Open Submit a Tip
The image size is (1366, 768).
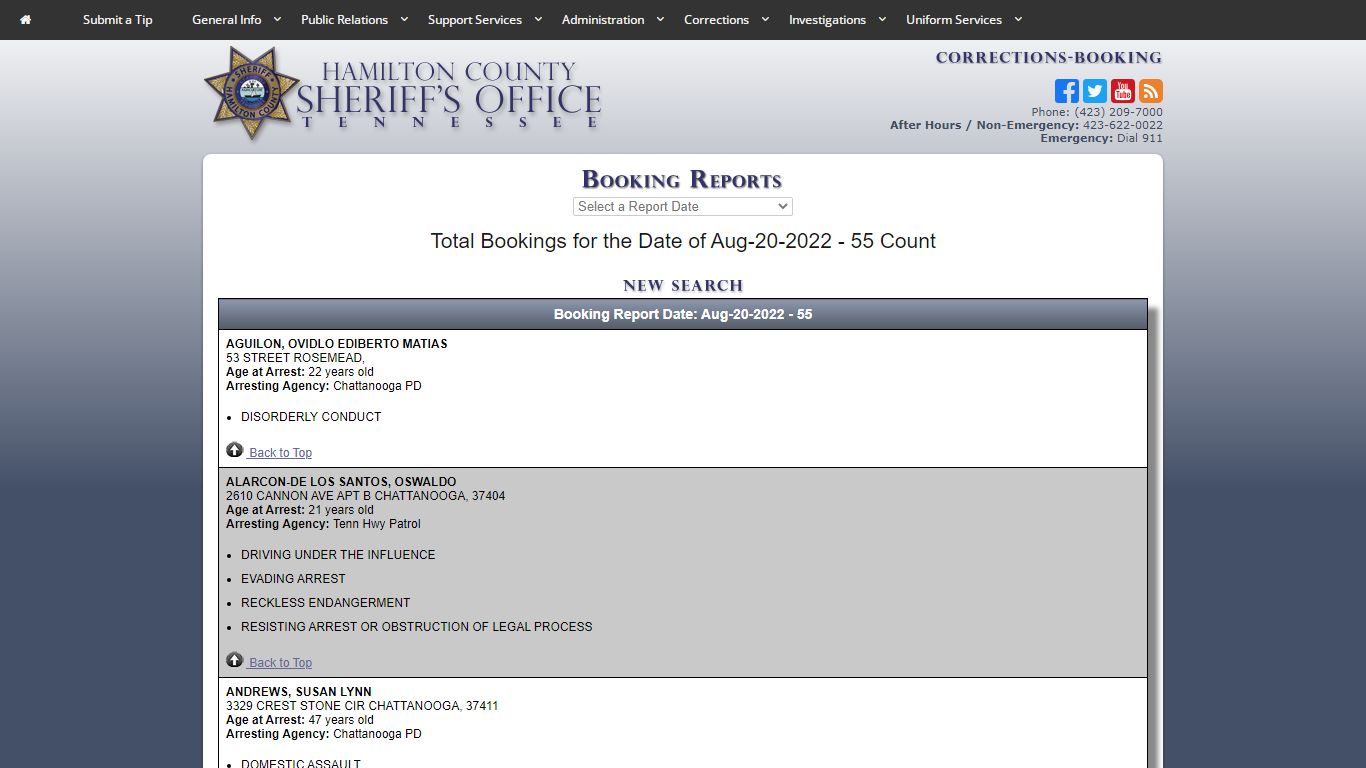pyautogui.click(x=118, y=20)
